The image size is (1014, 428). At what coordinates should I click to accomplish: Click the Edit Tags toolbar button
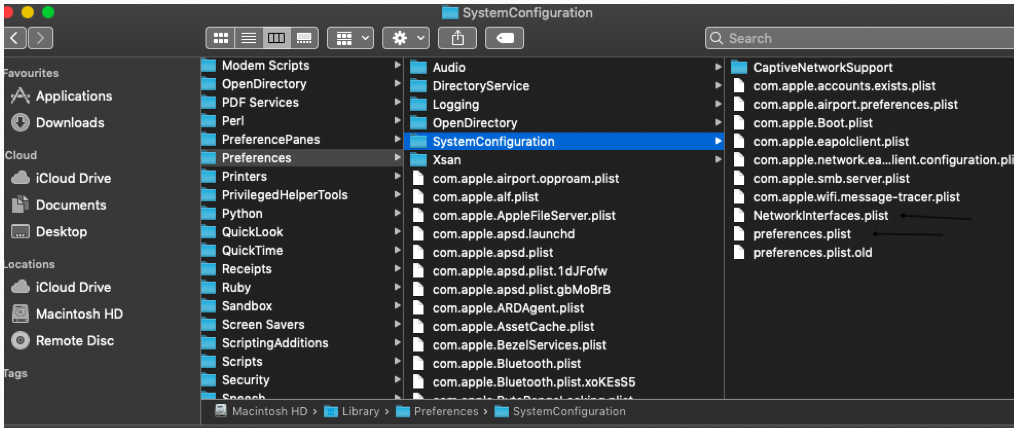(x=504, y=38)
